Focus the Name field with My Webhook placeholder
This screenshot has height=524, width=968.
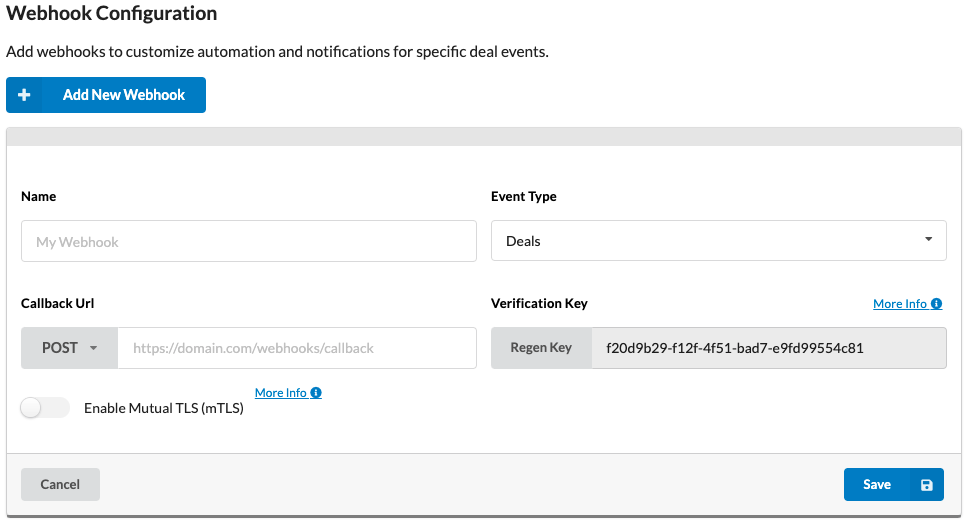(x=248, y=242)
